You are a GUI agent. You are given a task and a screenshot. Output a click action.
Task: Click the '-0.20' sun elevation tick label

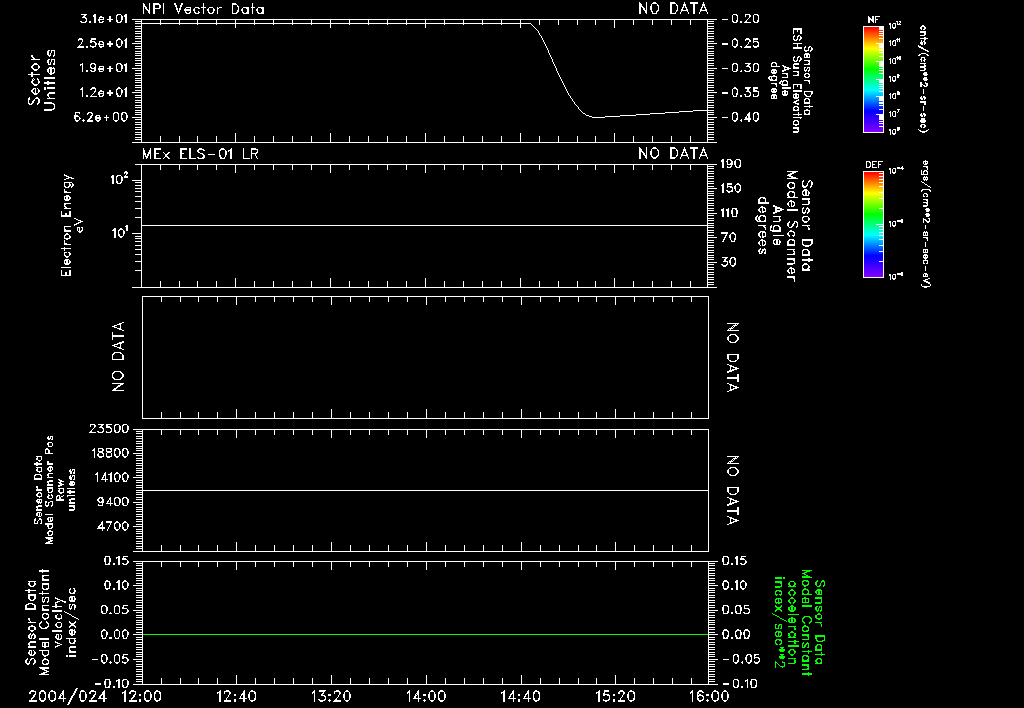741,19
